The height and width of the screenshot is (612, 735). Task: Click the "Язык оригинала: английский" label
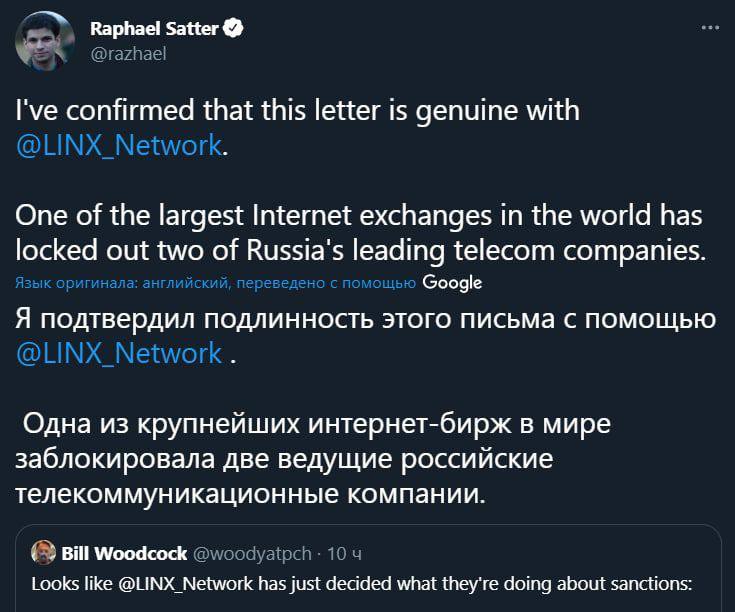[123, 283]
